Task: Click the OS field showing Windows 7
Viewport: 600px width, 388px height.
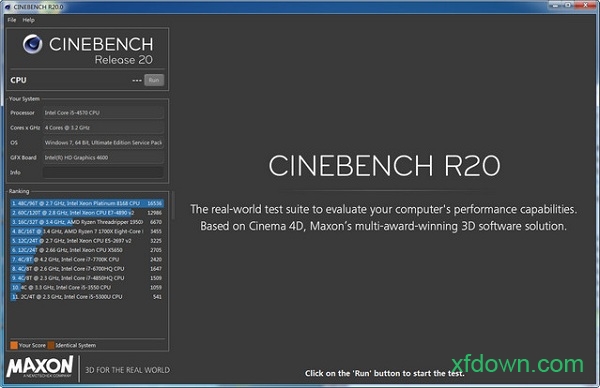Action: 103,143
